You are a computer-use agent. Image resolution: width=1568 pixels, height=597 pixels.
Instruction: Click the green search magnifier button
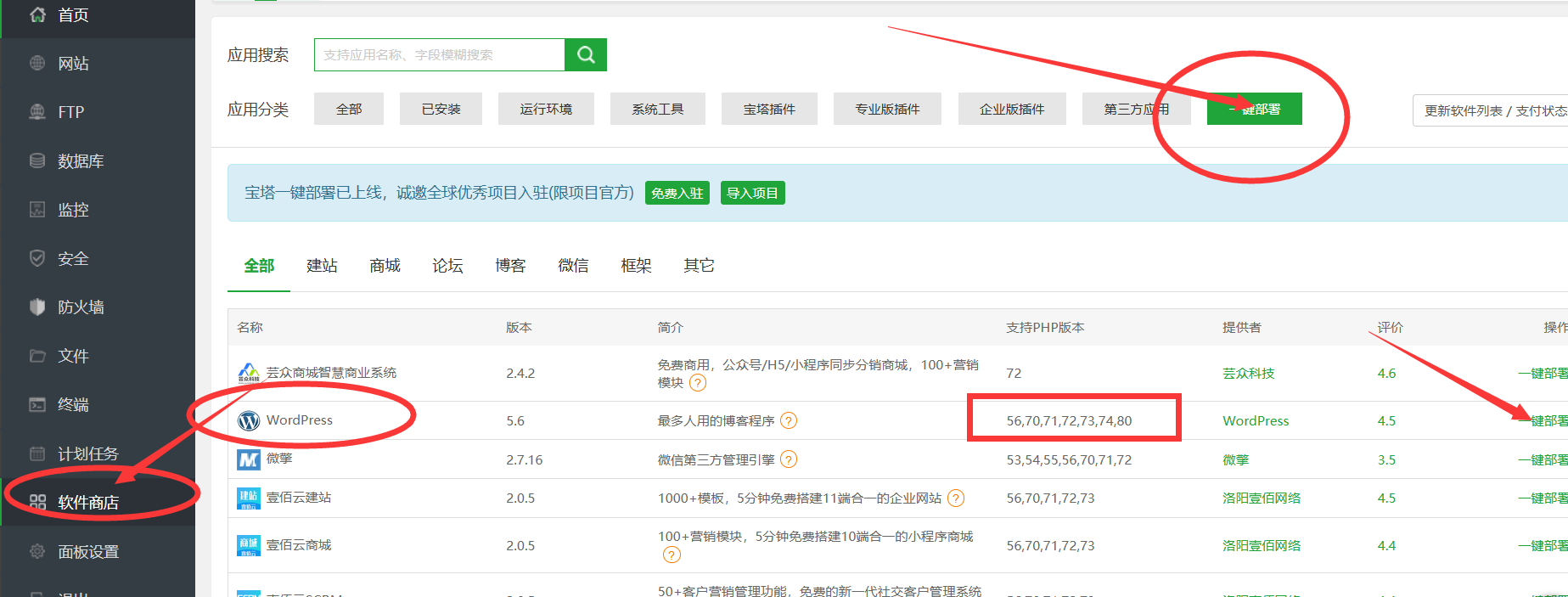pyautogui.click(x=586, y=54)
